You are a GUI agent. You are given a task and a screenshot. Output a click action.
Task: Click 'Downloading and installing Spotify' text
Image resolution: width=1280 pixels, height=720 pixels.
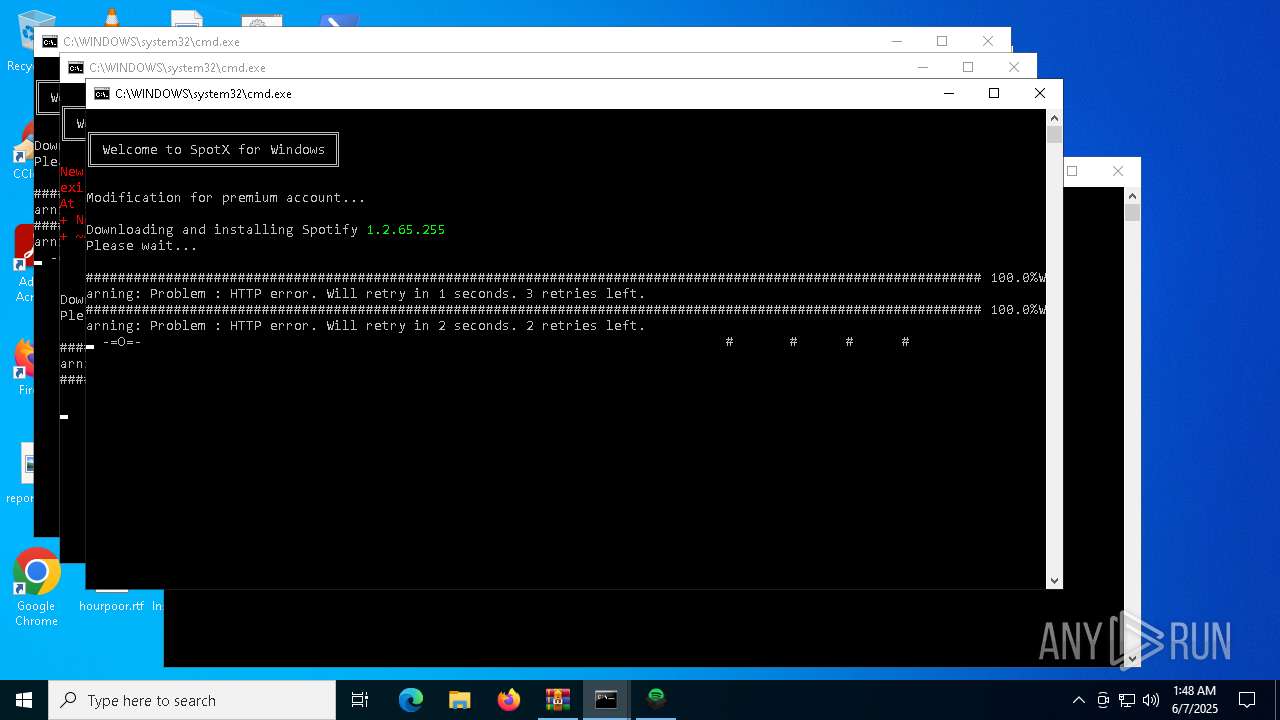[222, 230]
